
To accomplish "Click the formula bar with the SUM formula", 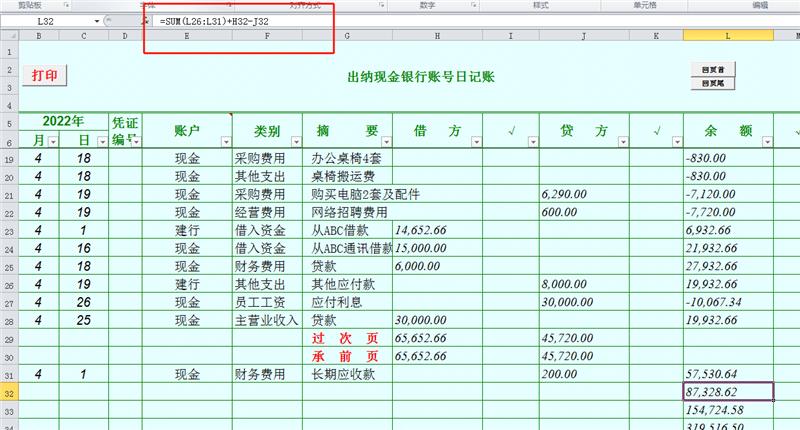I will 240,21.
